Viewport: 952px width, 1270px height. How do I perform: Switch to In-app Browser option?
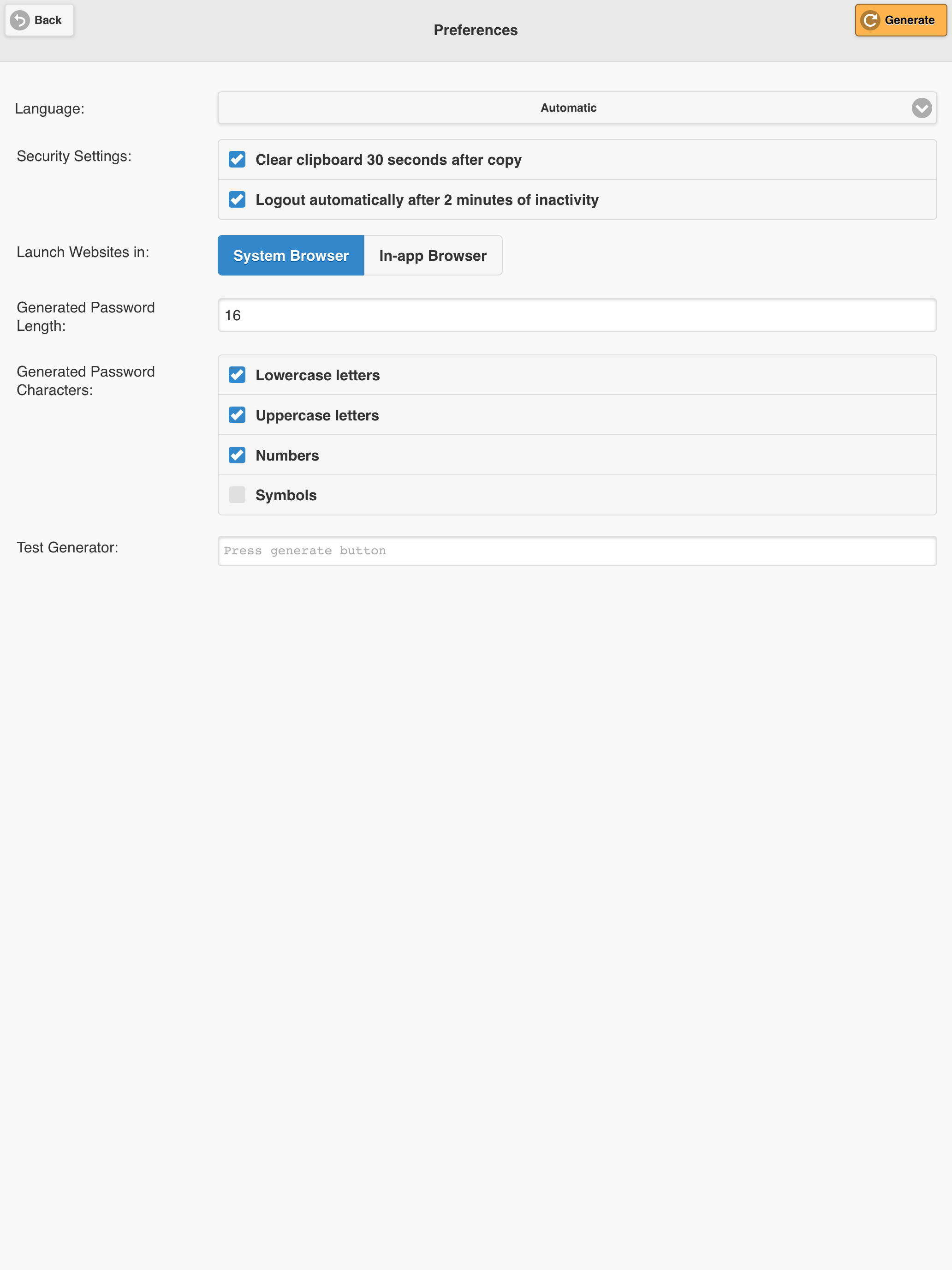tap(433, 256)
